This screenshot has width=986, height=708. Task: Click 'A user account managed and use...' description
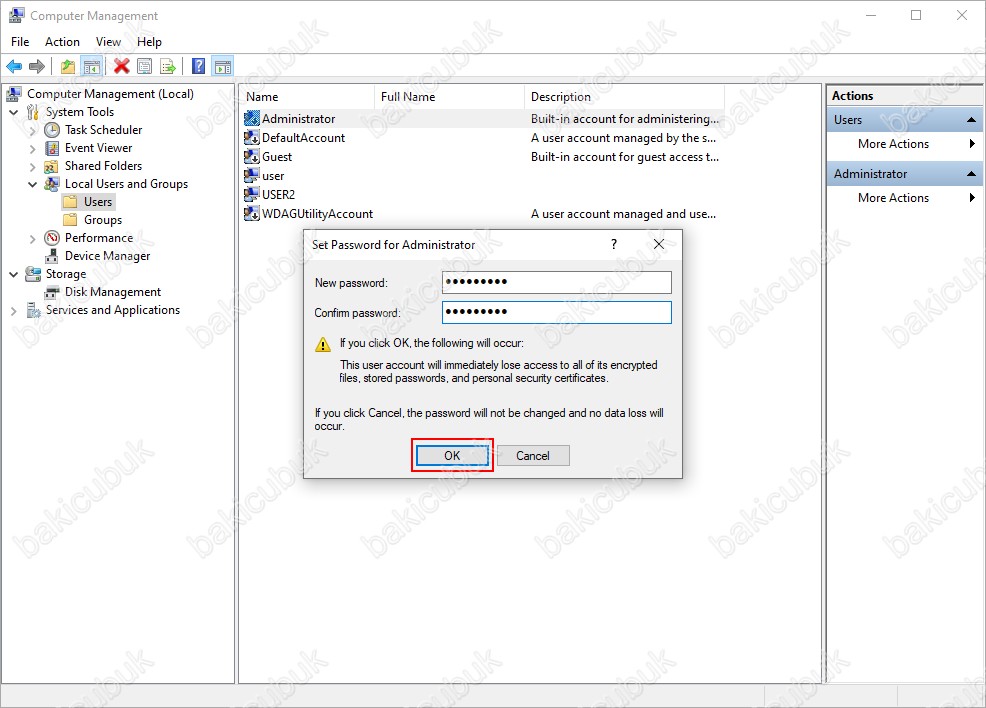tap(623, 214)
